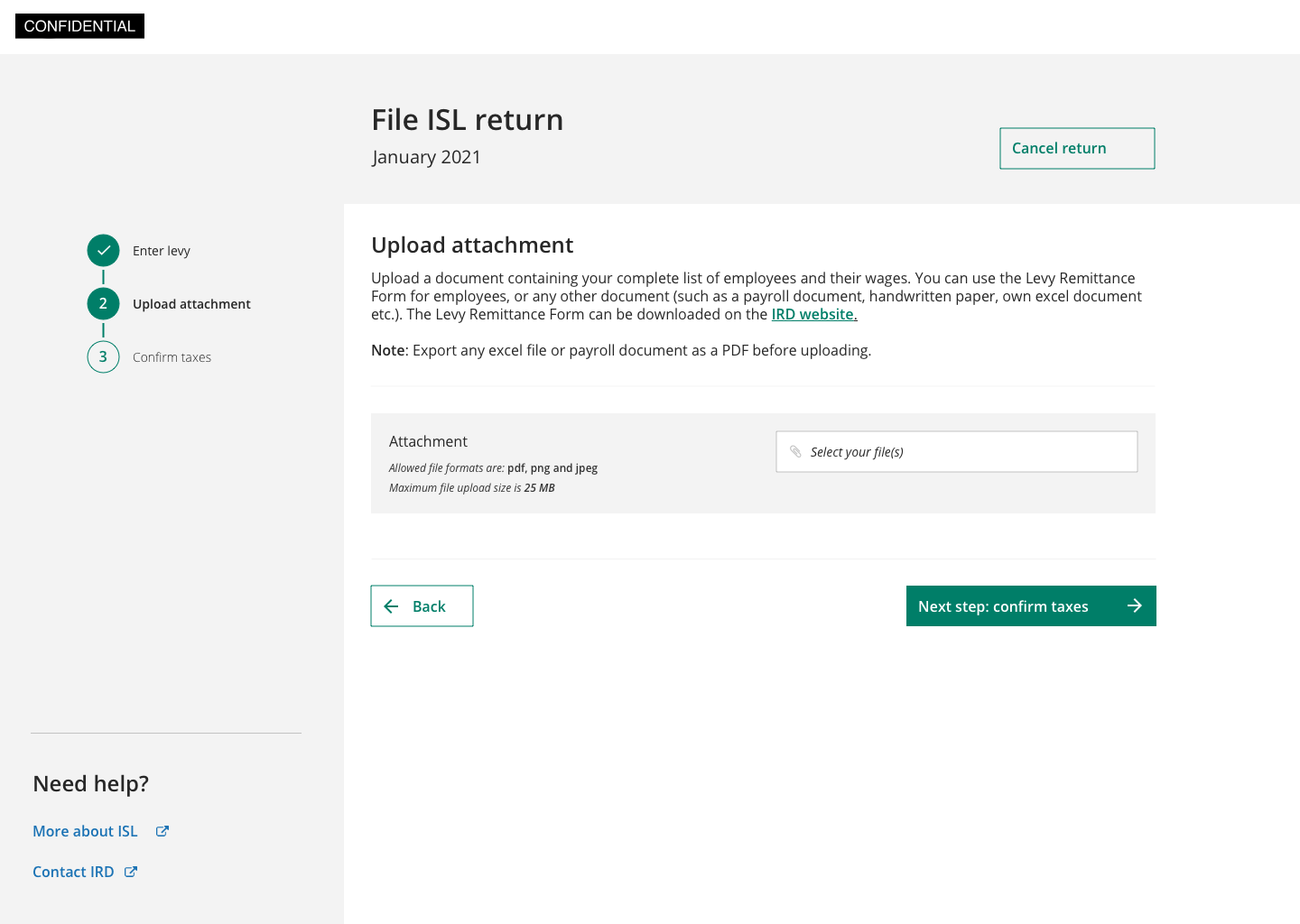Screen dimensions: 1300x924
Task: Click the CONFIDENTIAL banner label
Action: click(x=79, y=26)
